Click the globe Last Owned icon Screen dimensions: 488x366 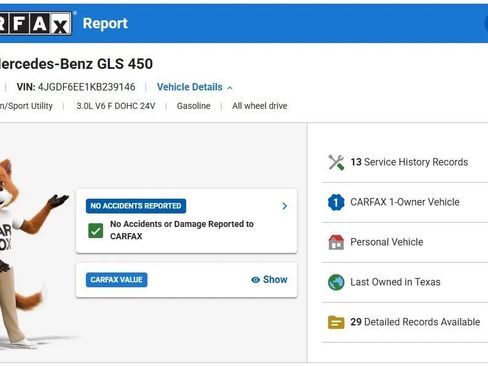(336, 282)
